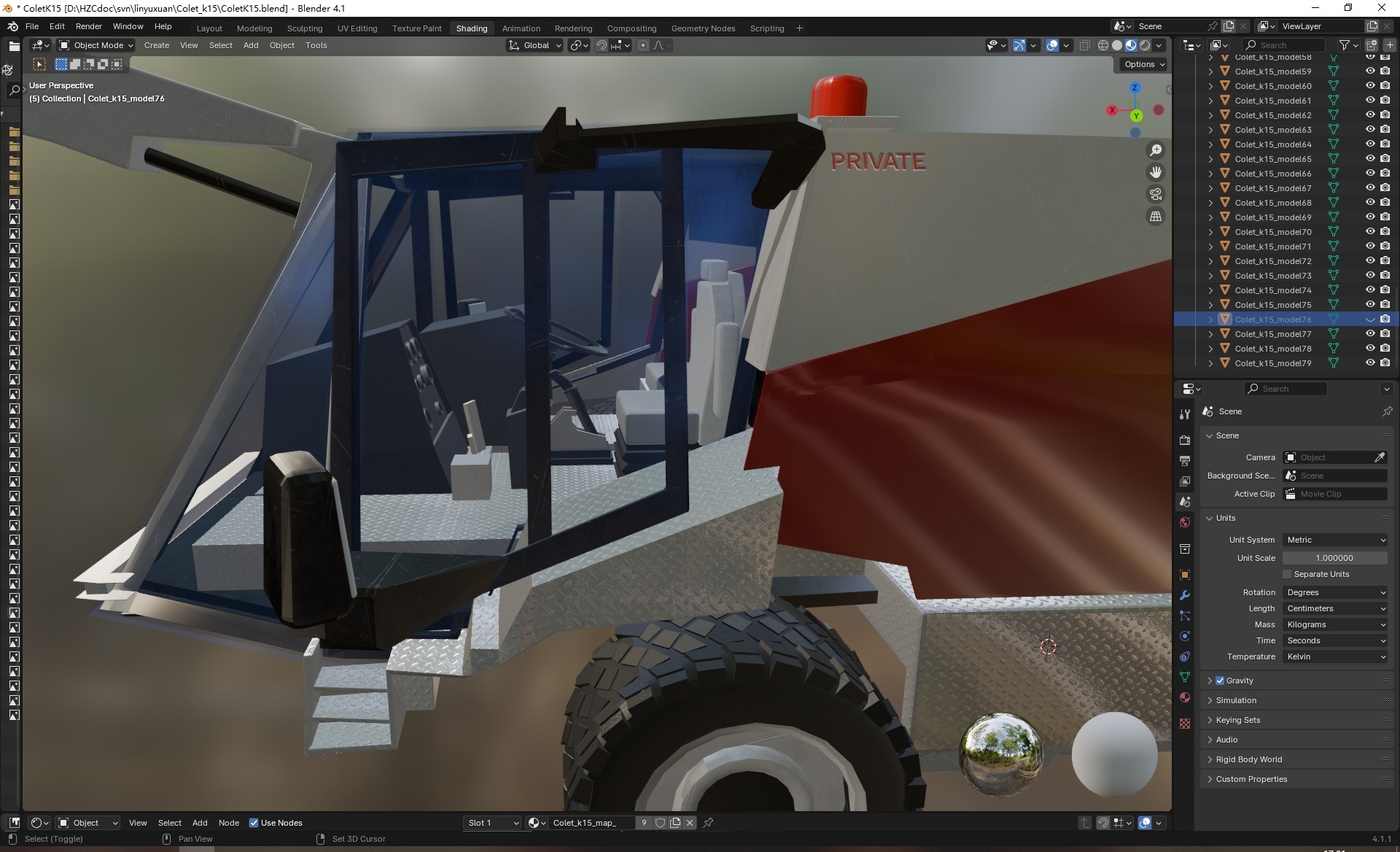The height and width of the screenshot is (852, 1400).
Task: Switch orthographic/perspective view gizmo
Action: (x=1156, y=216)
